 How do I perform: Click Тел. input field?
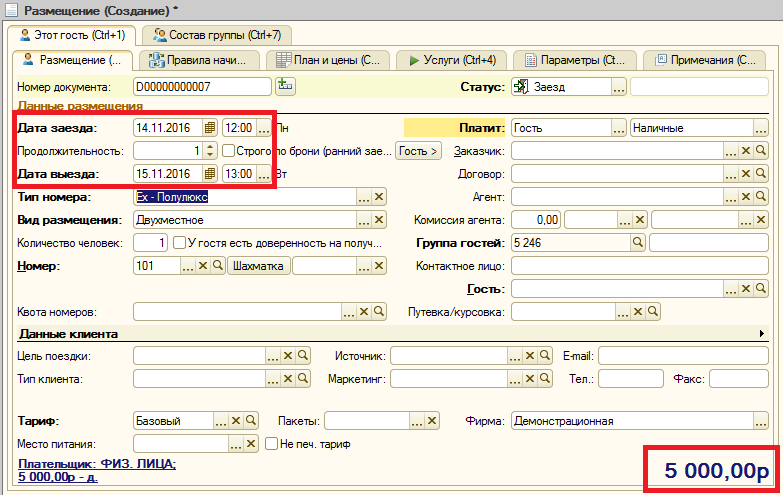[x=631, y=379]
